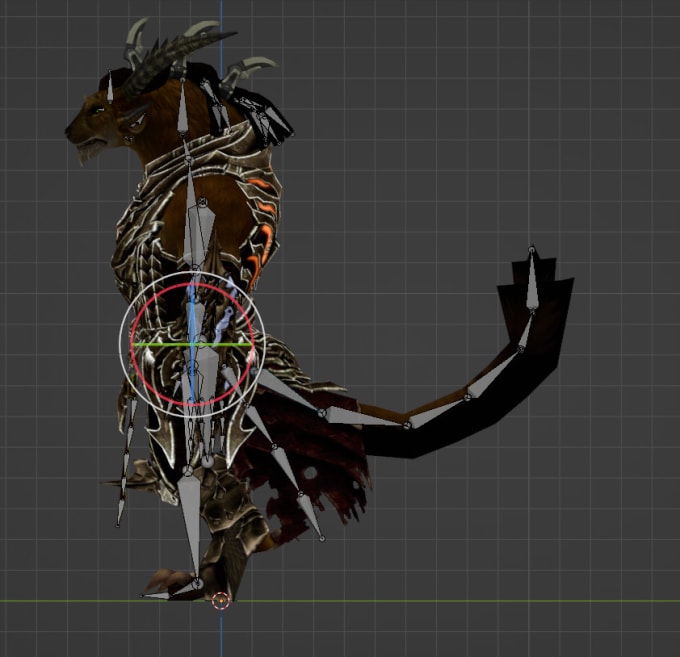Click the 3D cursor at the world origin

click(221, 601)
